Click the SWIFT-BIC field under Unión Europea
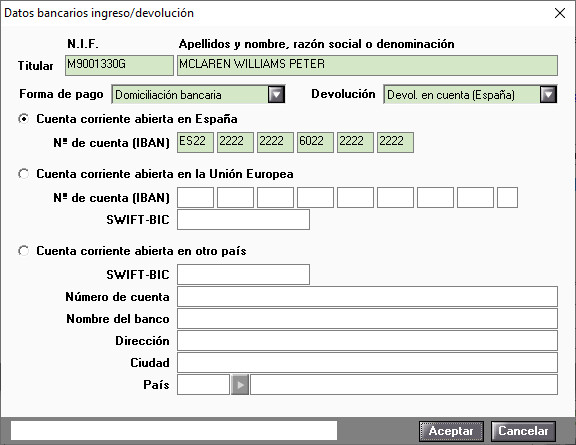576x445 pixels. (244, 220)
